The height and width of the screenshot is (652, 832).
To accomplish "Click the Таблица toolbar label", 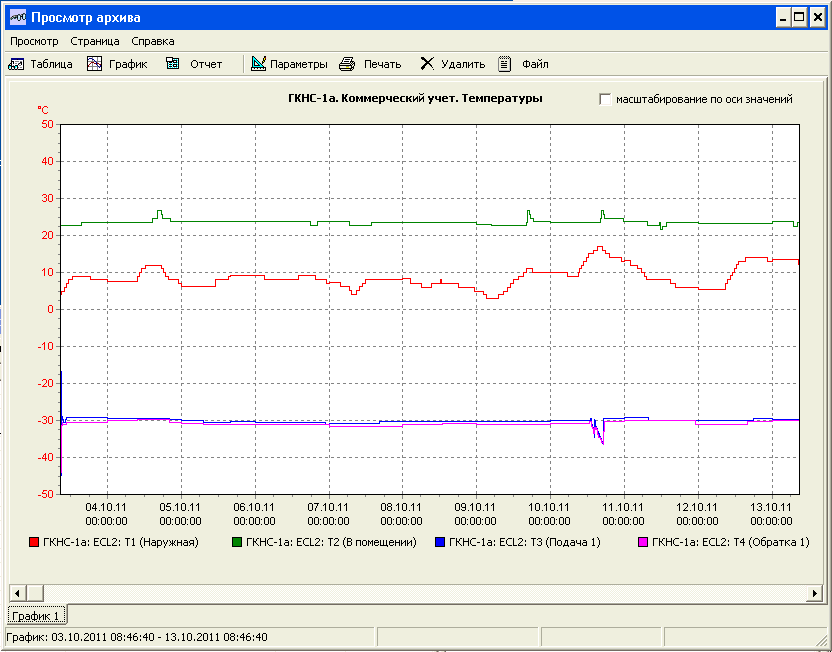I will (51, 64).
